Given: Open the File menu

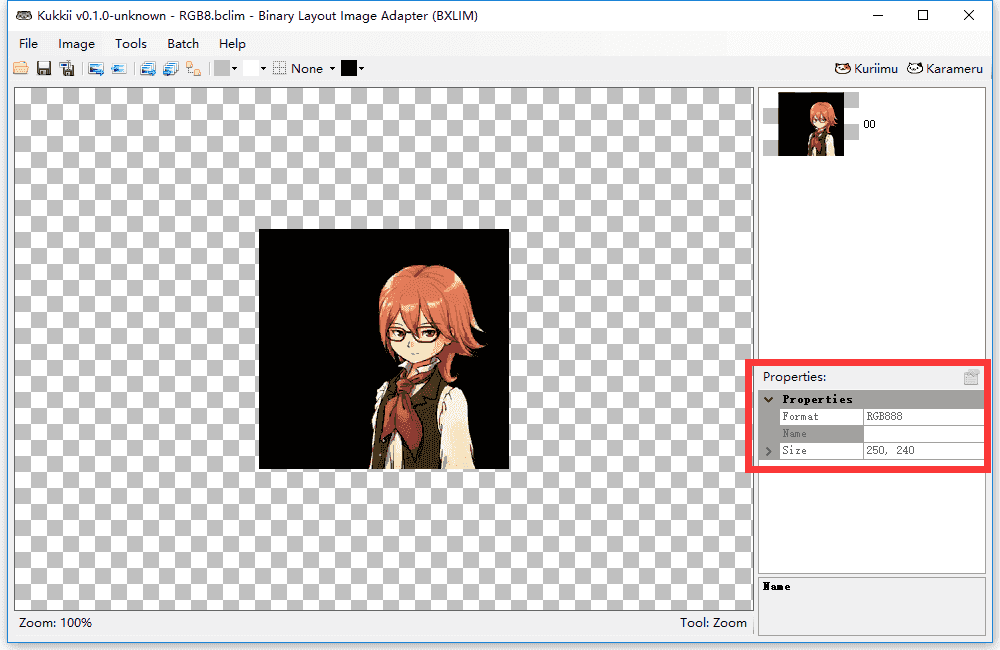Looking at the screenshot, I should point(28,43).
